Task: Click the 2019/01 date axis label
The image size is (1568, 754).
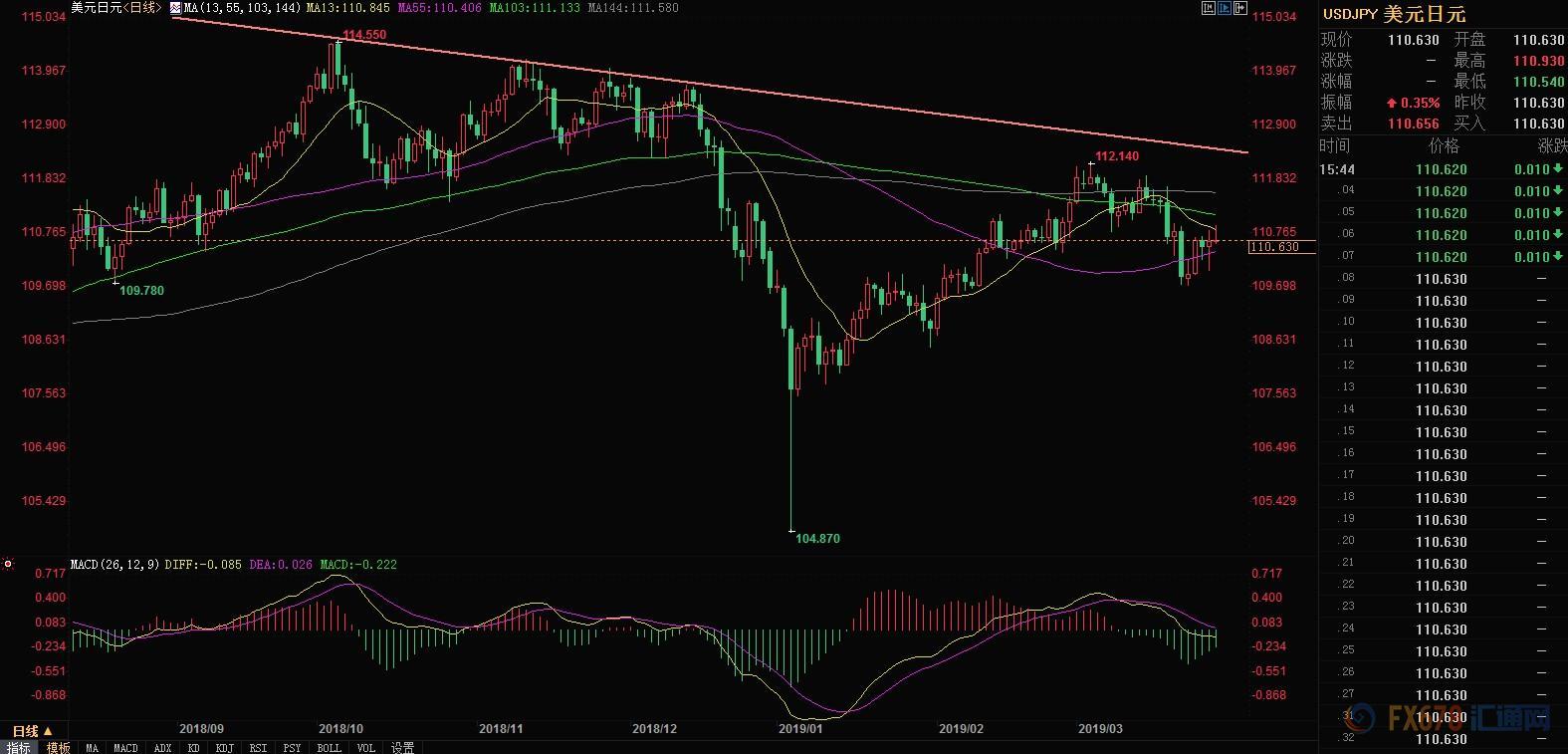Action: [800, 729]
